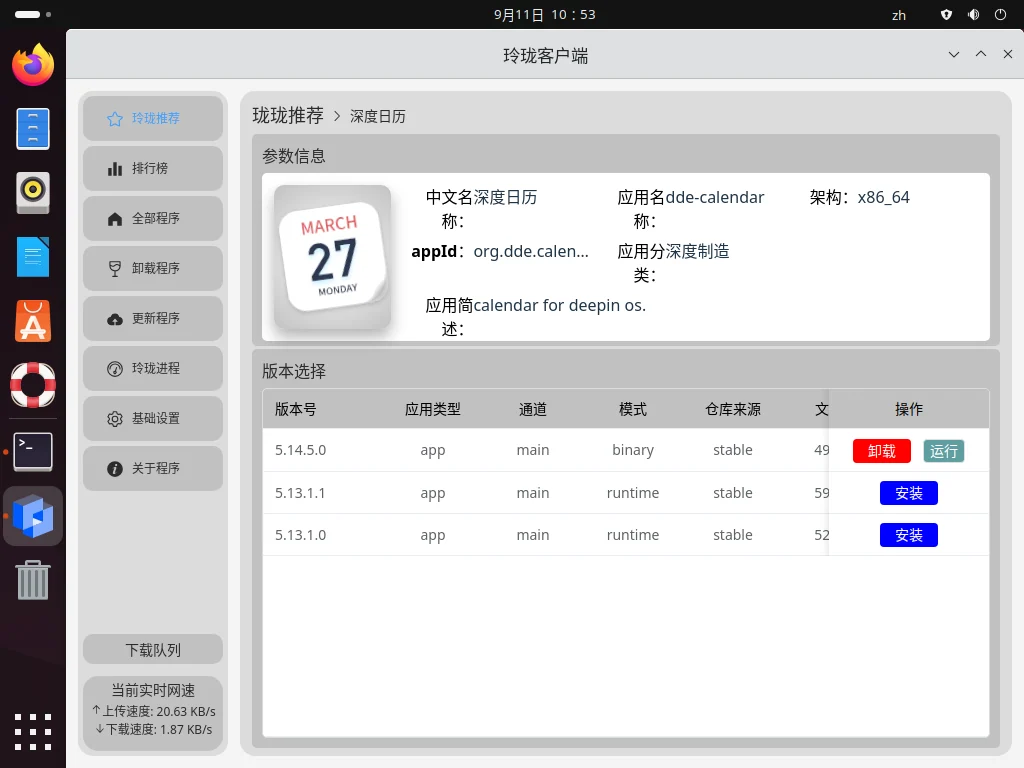Open Rhythmbox speaker icon in dock
The height and width of the screenshot is (768, 1024).
pos(33,193)
